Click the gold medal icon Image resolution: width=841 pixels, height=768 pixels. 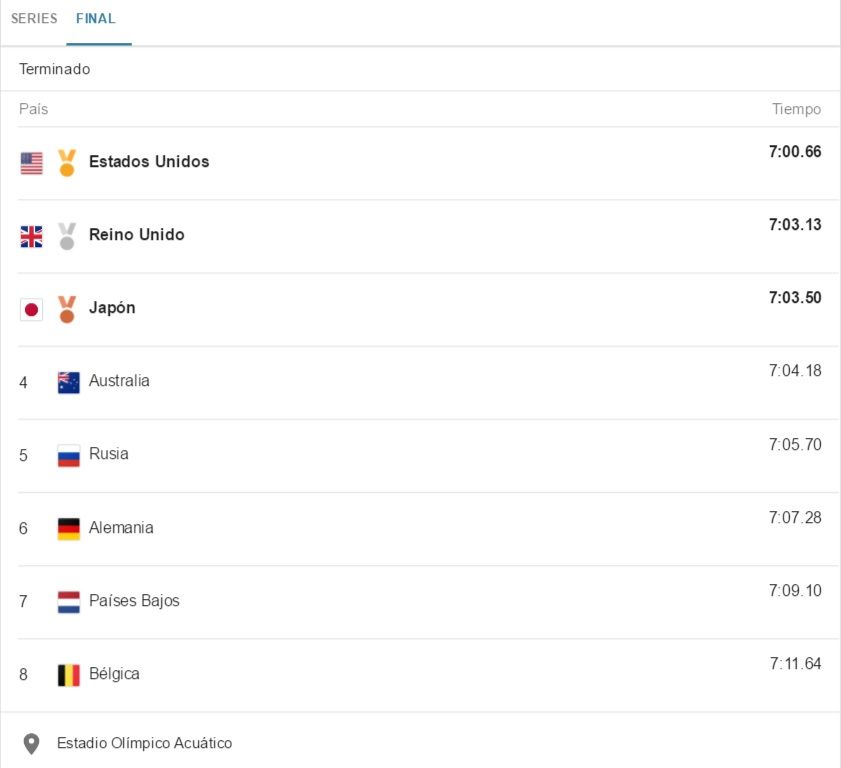67,162
